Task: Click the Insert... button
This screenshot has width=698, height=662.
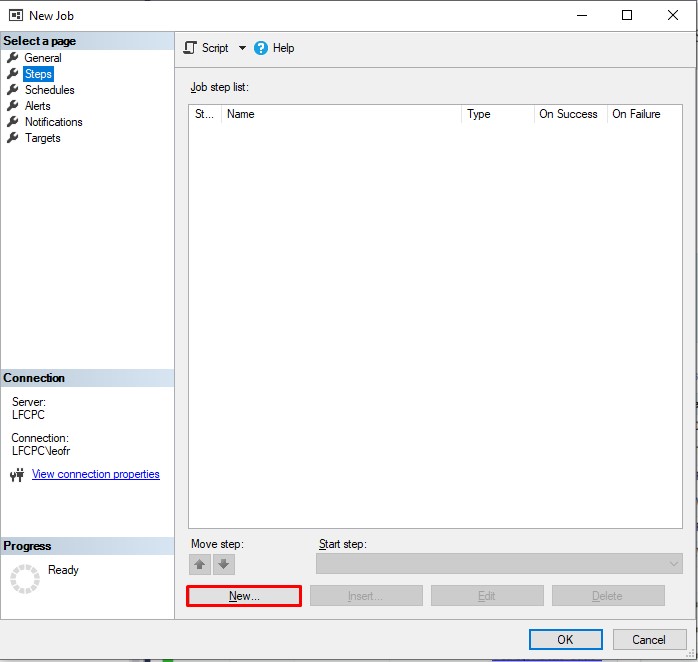Action: [x=366, y=596]
